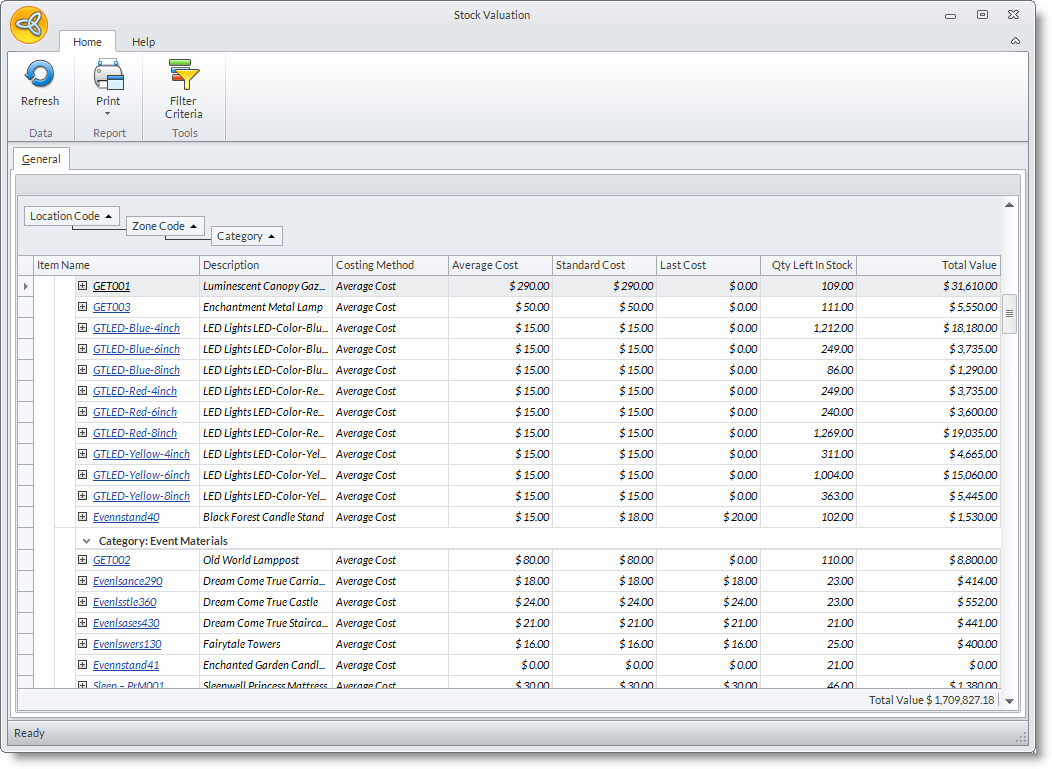Open the GTLED-Blue-4inch item link

pyautogui.click(x=136, y=328)
